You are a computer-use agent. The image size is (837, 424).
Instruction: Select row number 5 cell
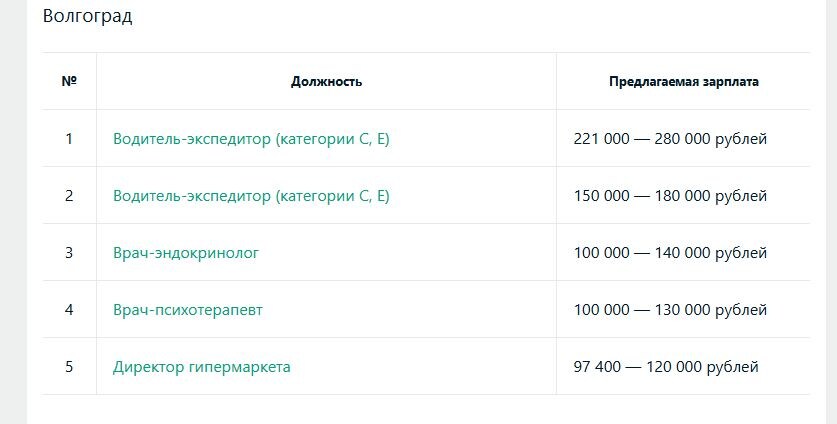coord(69,367)
